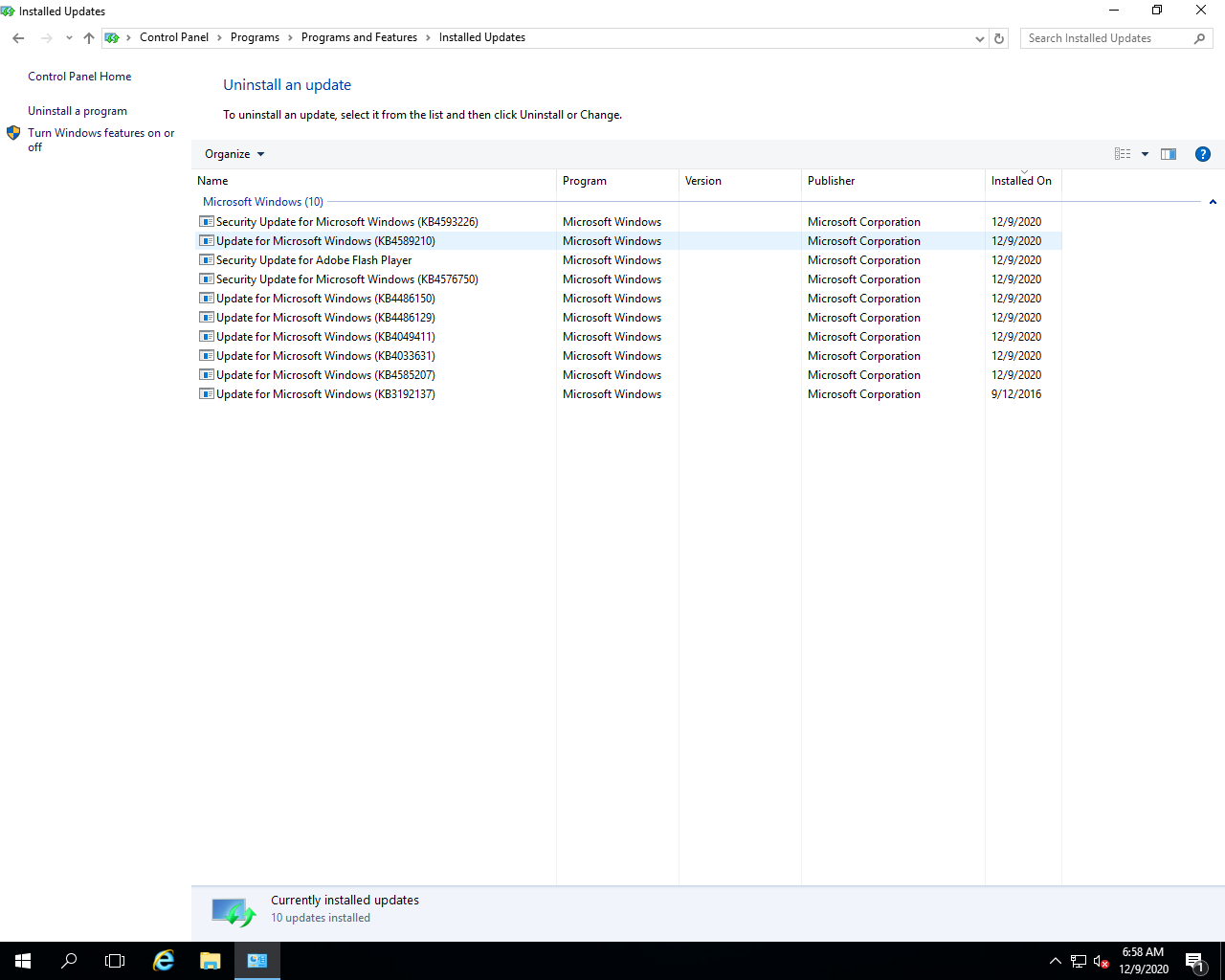Click the icon beside KB4576750 update
Screen dimensions: 1225x980
pyautogui.click(x=206, y=279)
